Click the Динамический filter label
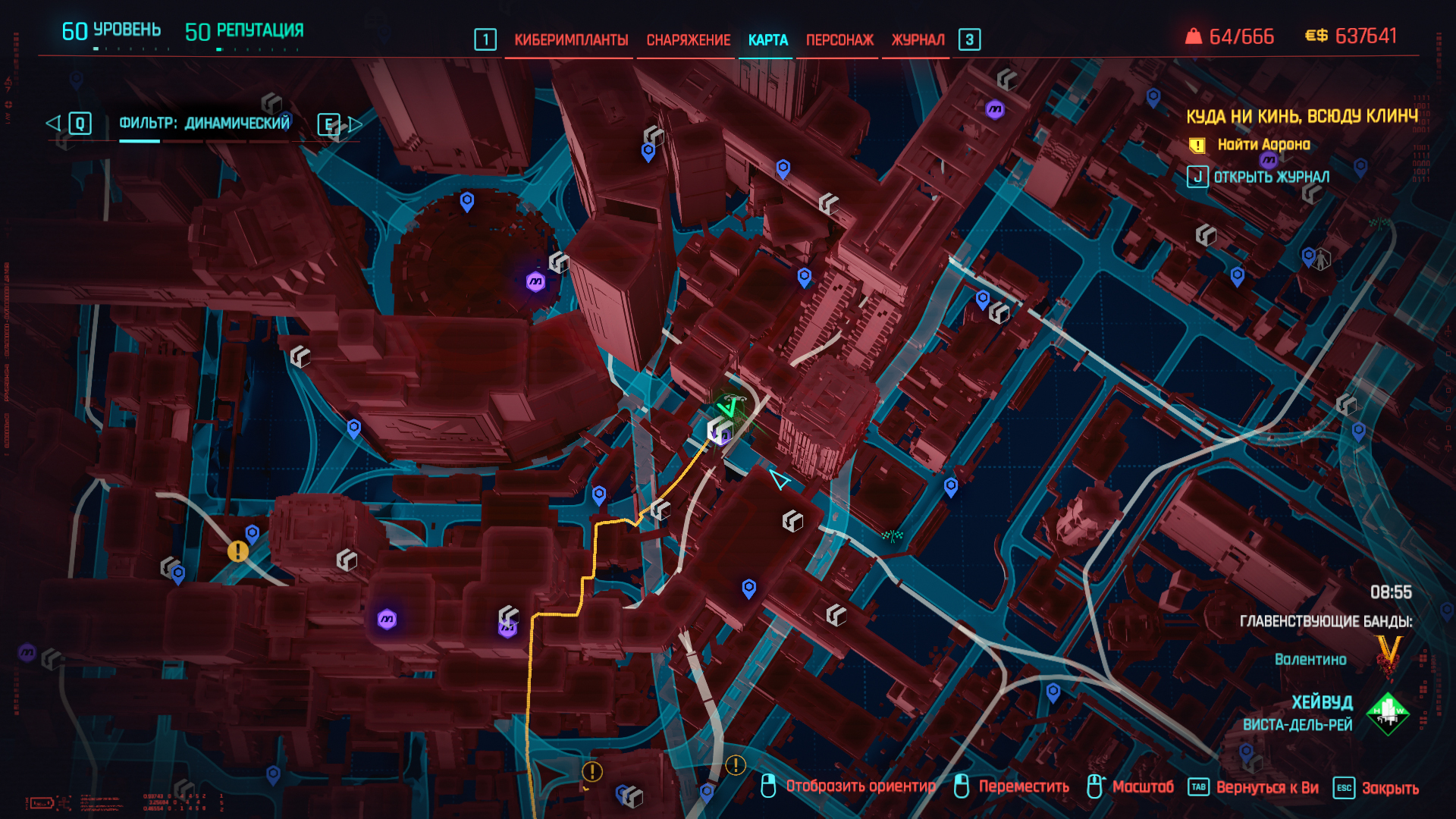 tap(237, 124)
